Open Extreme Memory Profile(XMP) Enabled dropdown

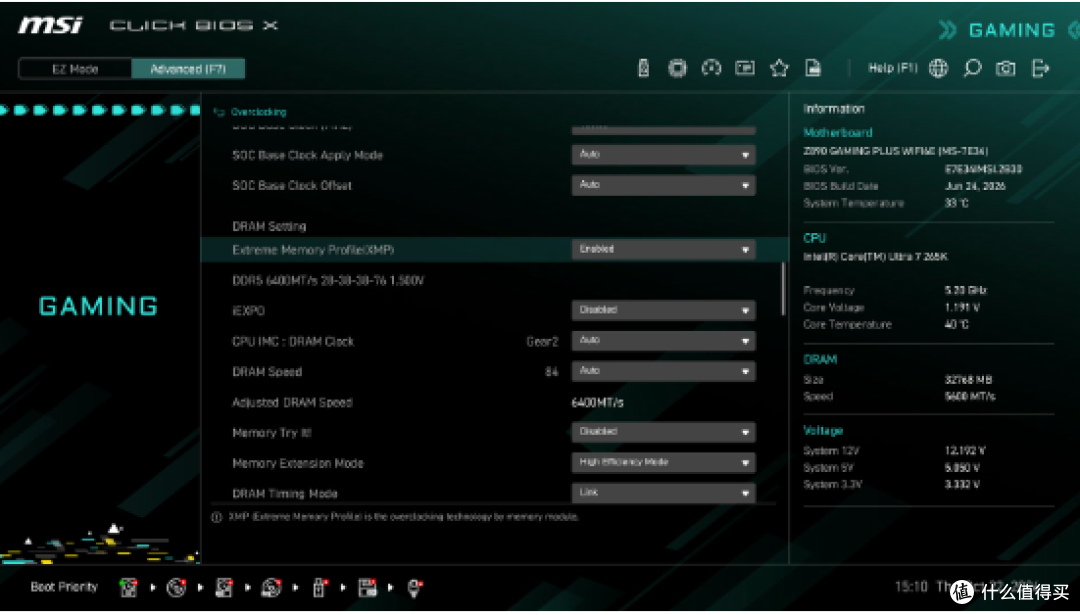663,249
